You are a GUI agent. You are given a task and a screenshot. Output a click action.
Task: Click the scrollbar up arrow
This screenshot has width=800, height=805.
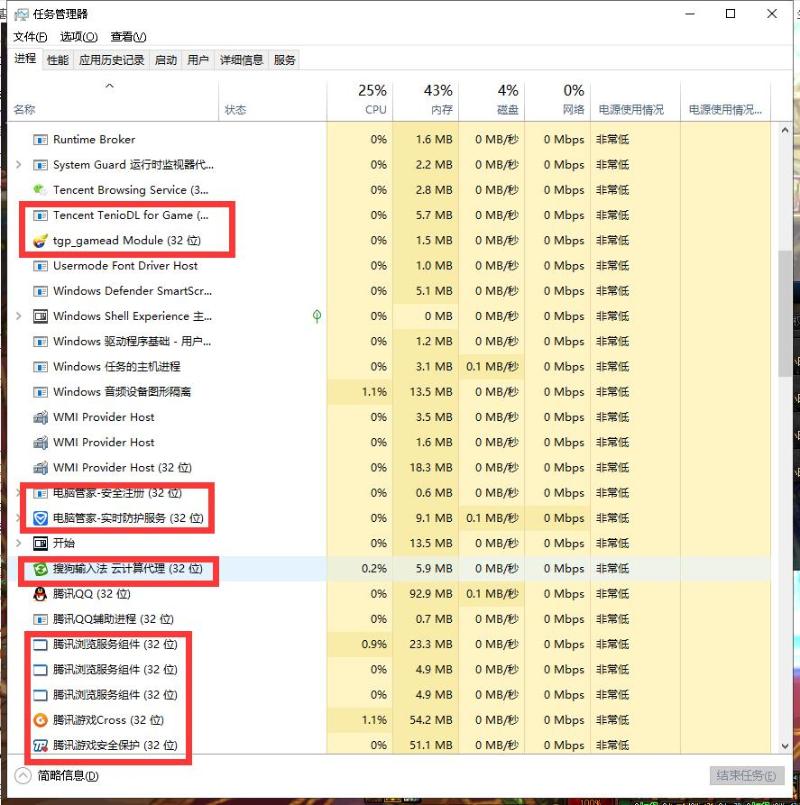pos(785,130)
